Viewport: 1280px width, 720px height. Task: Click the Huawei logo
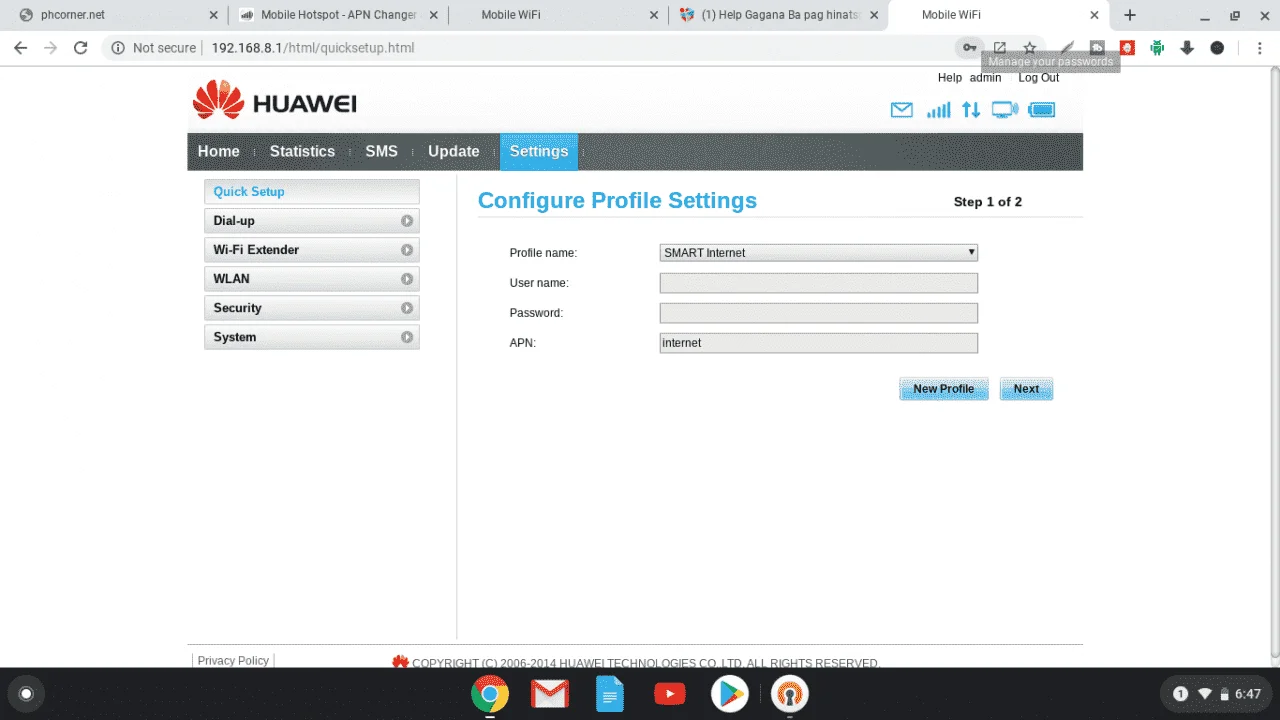[274, 101]
